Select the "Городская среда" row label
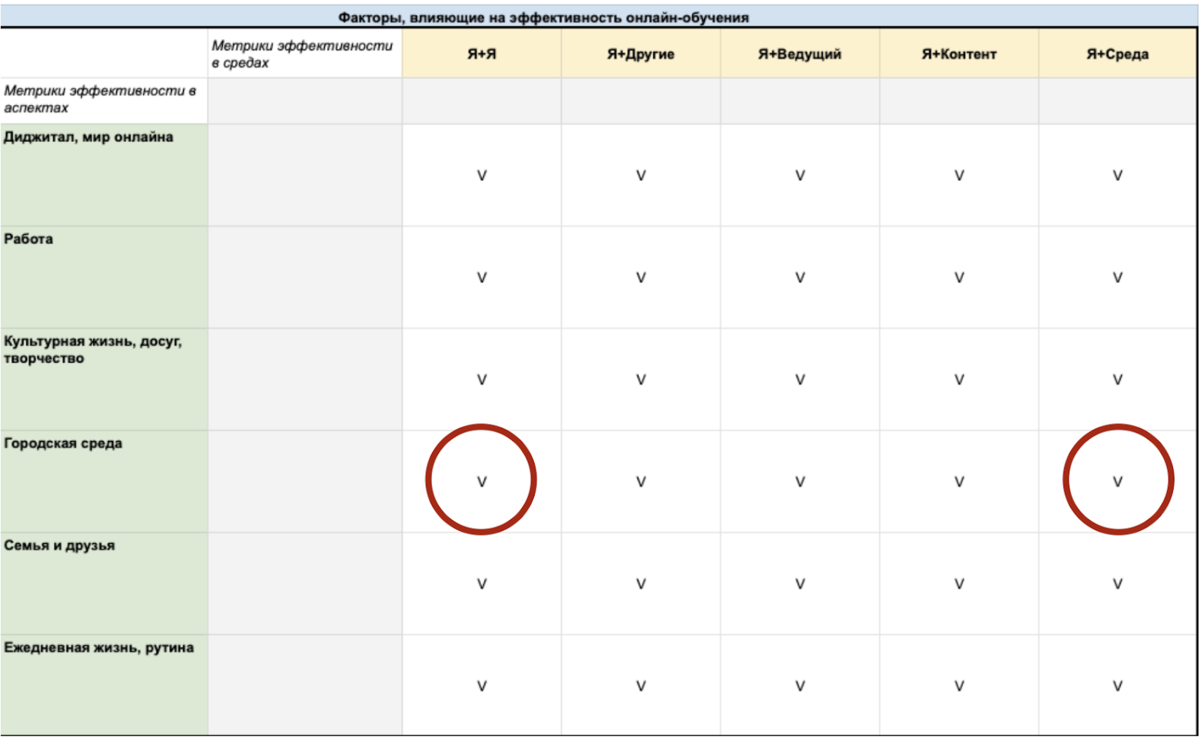Screen dimensions: 1200x739 click(x=104, y=481)
